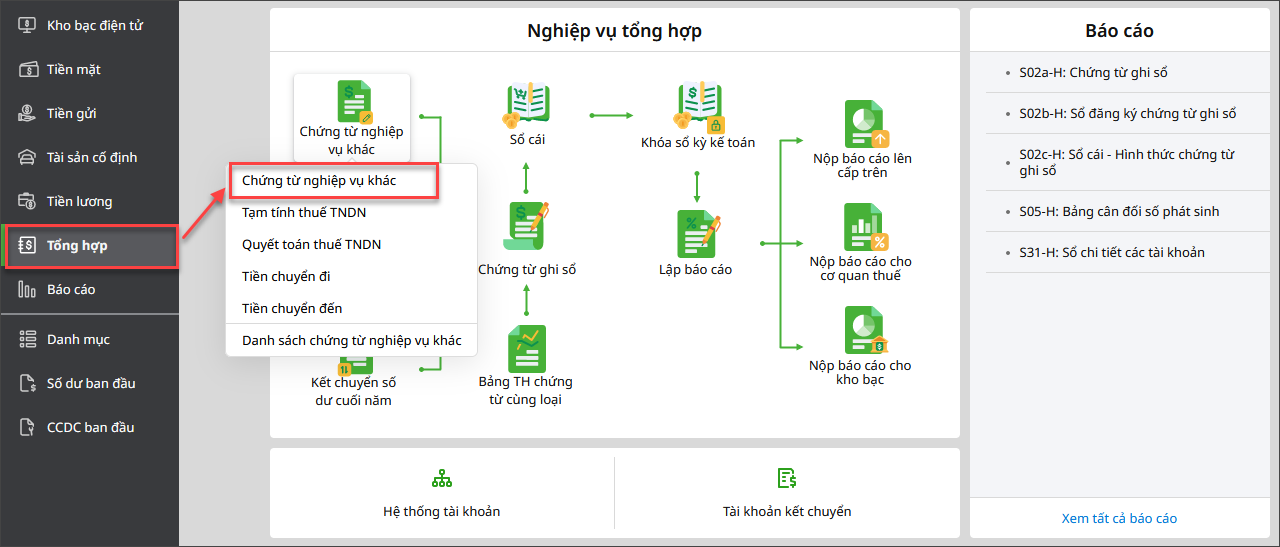Open report S02b-H: Sổ đăng ký chứng từ ghi sổ

pos(1127,113)
